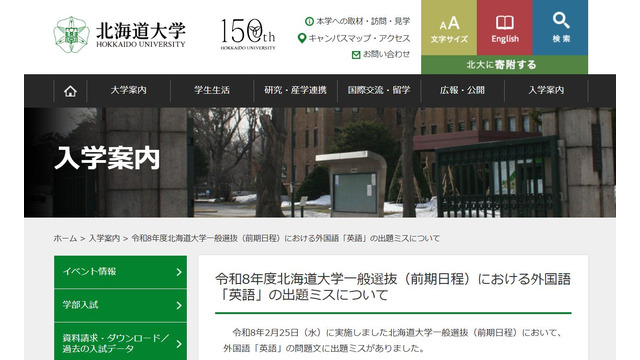This screenshot has width=640, height=360.
Task: Open イベント情報 in the sidebar
Action: click(120, 272)
